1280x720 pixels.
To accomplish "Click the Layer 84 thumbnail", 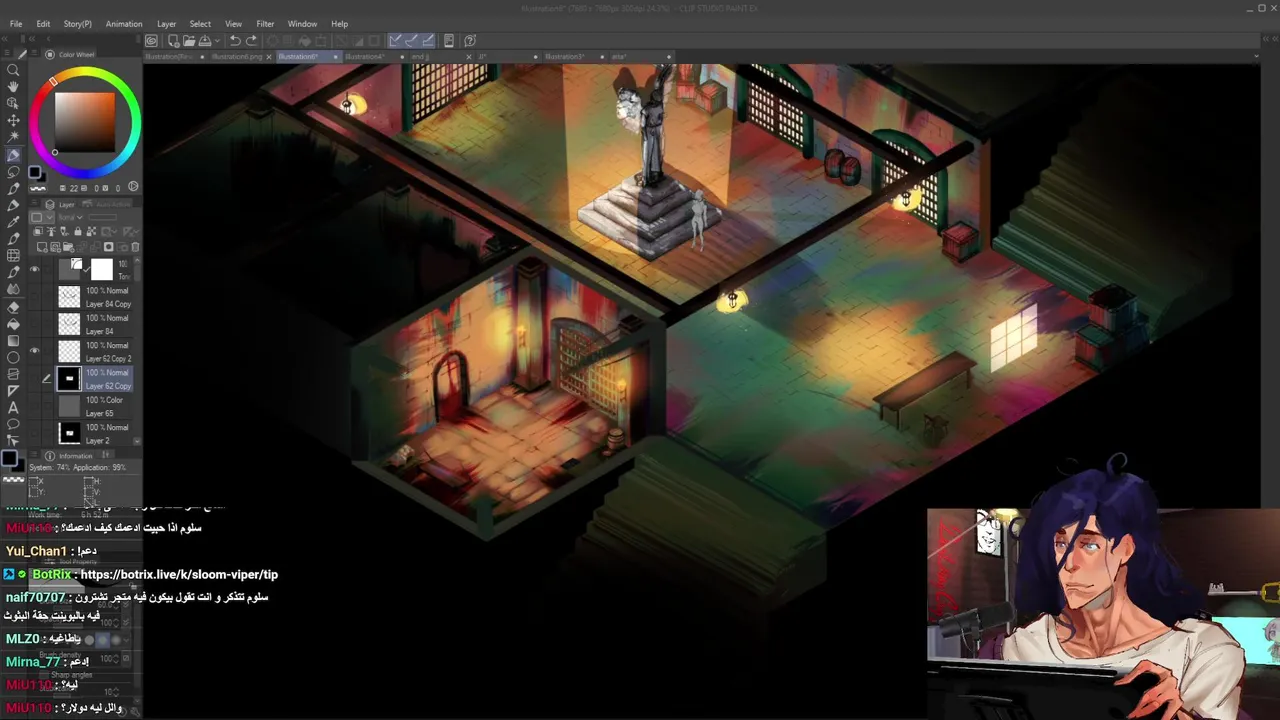I will coord(69,324).
